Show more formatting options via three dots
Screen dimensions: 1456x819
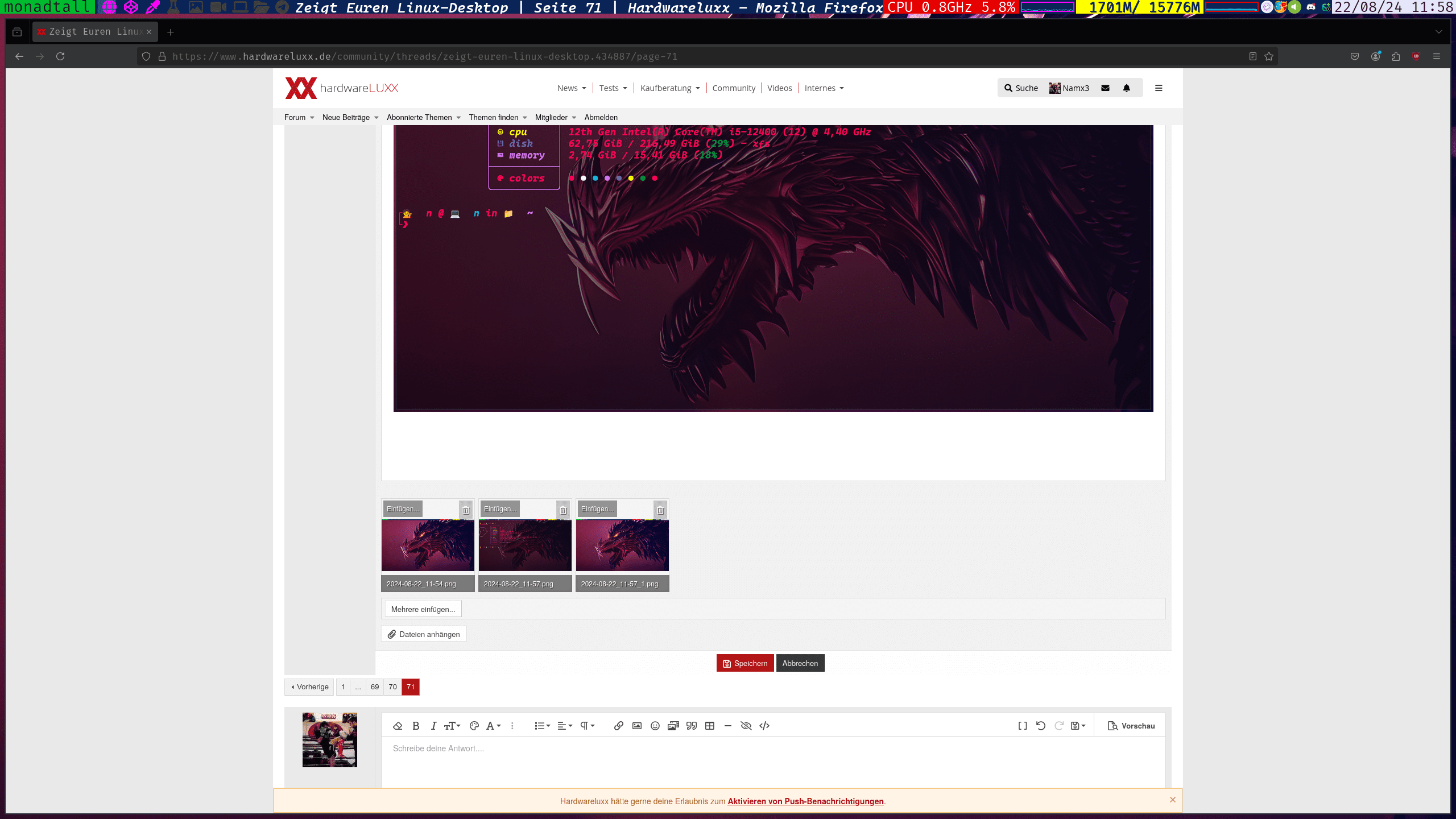tap(512, 726)
